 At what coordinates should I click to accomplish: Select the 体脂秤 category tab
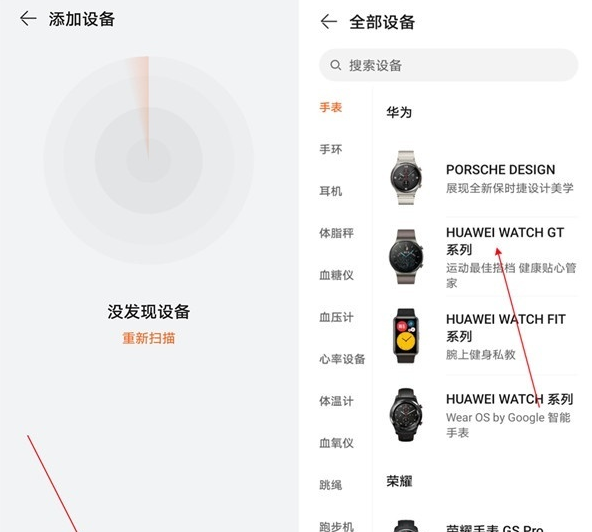pyautogui.click(x=336, y=233)
